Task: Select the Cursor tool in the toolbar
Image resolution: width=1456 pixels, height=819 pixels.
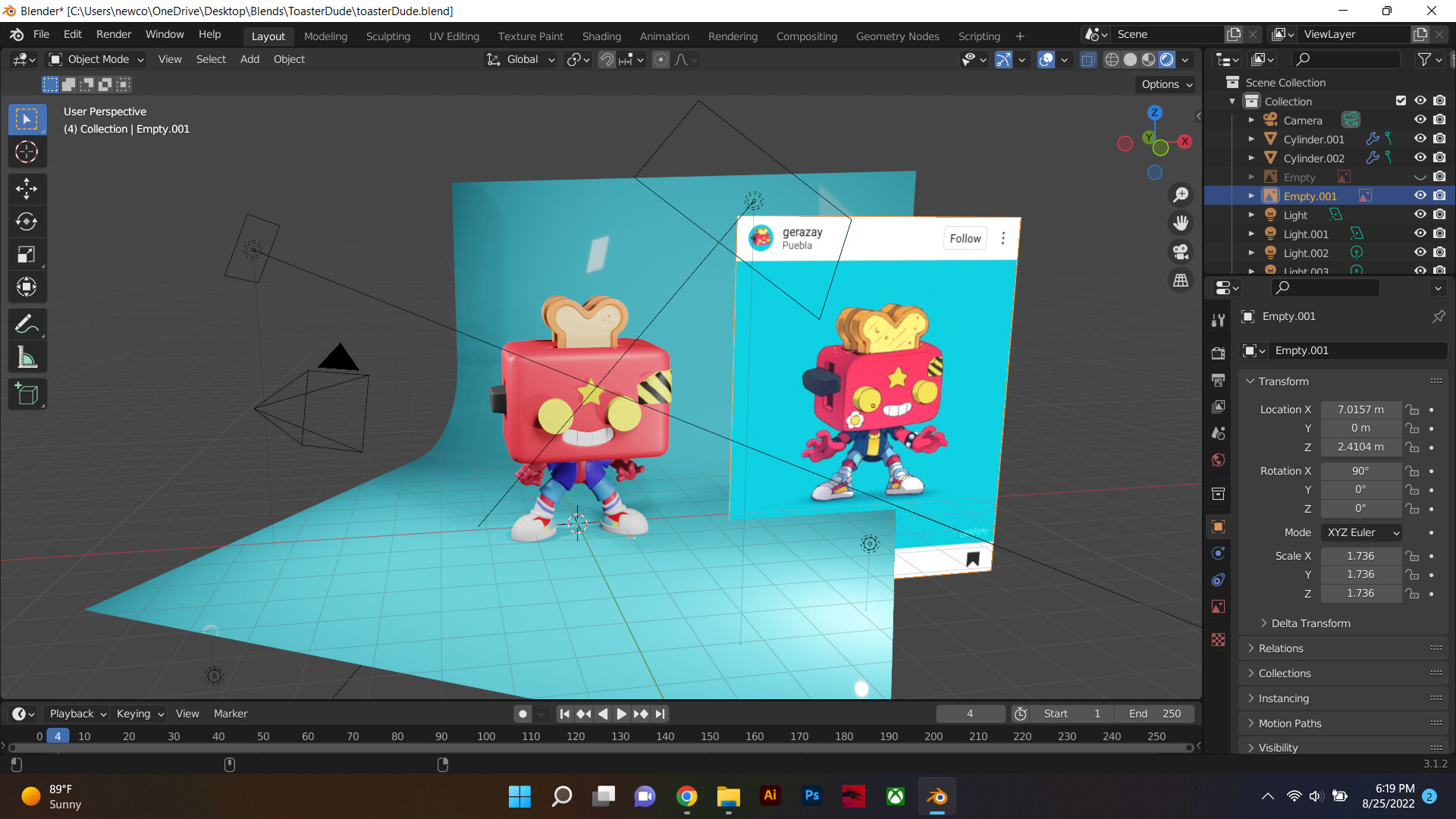Action: tap(27, 152)
